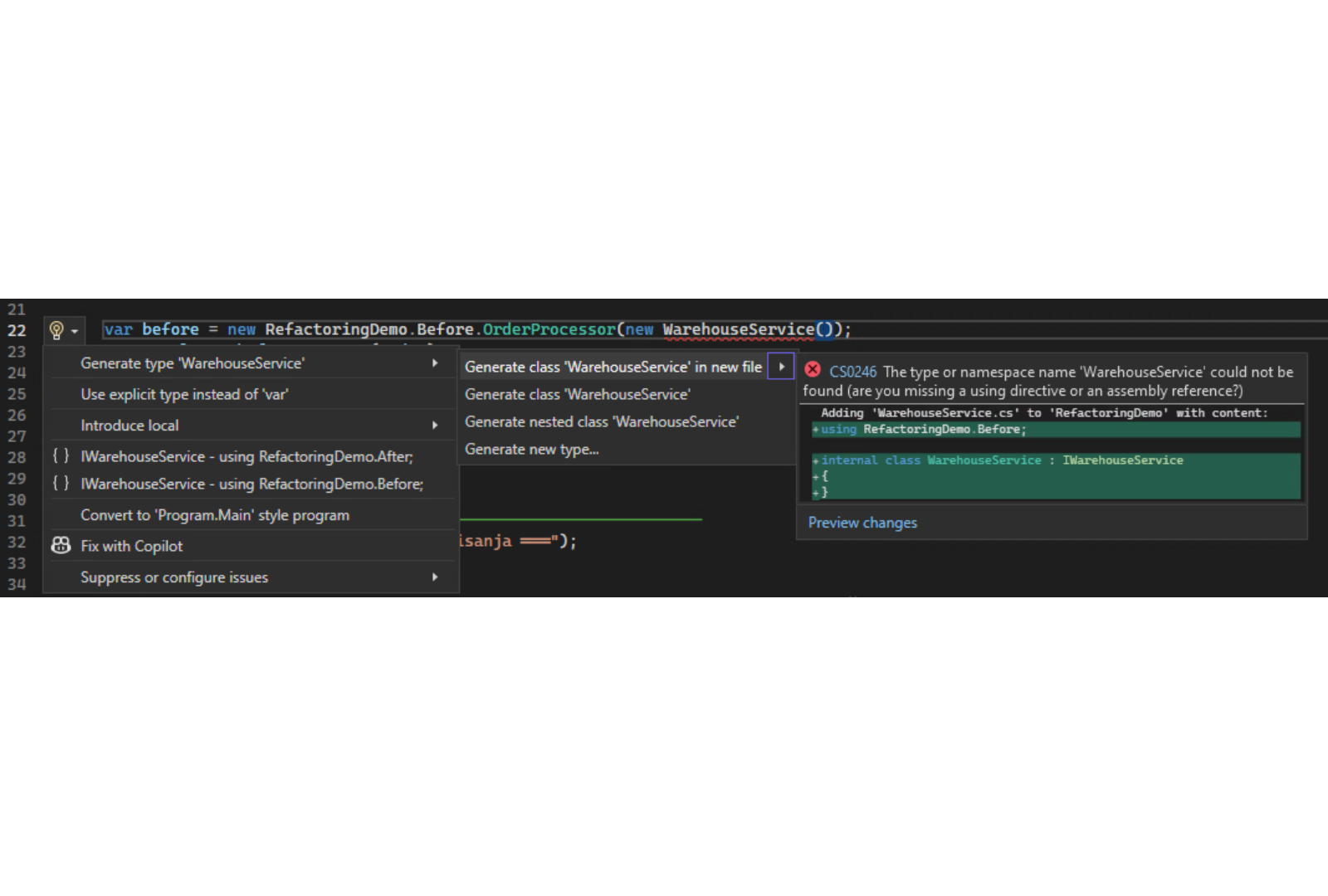Screen dimensions: 1328x896
Task: Click the underlined WarehouseService identifier in code
Action: pos(738,329)
